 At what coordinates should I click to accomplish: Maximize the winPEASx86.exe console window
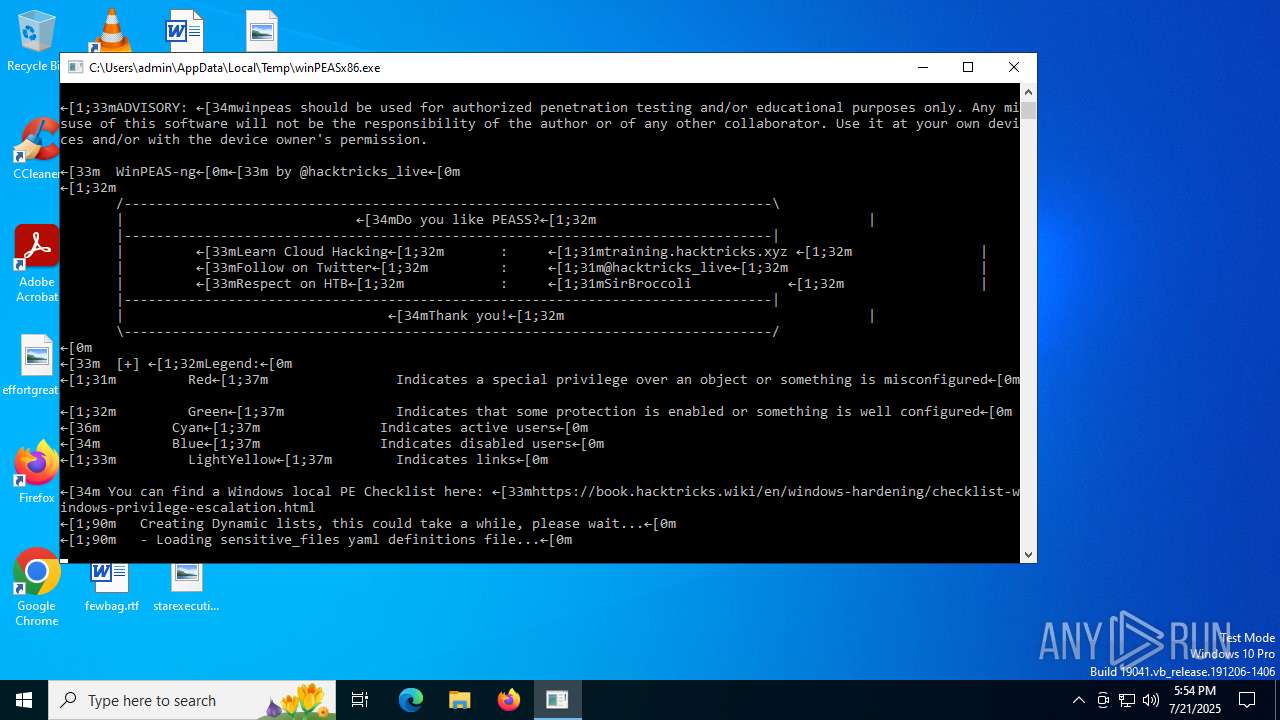click(x=968, y=67)
